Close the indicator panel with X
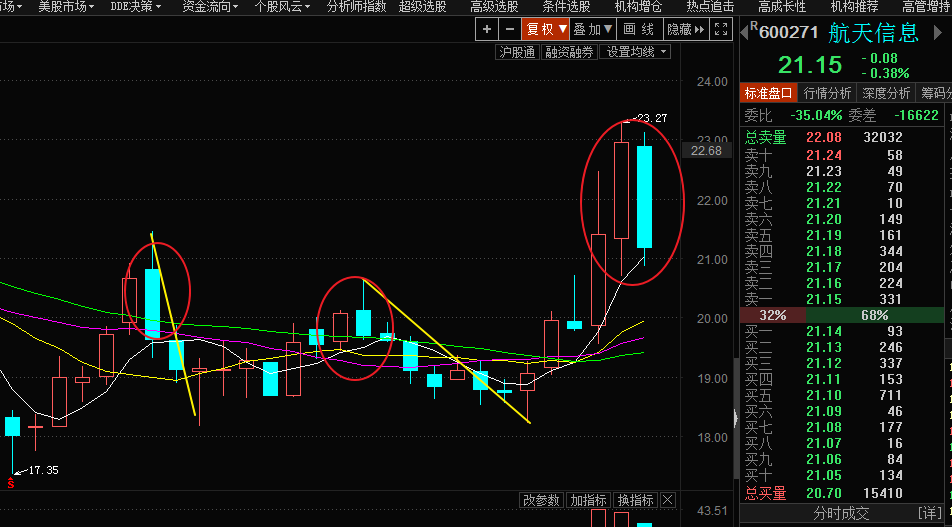952x527 pixels. (668, 500)
